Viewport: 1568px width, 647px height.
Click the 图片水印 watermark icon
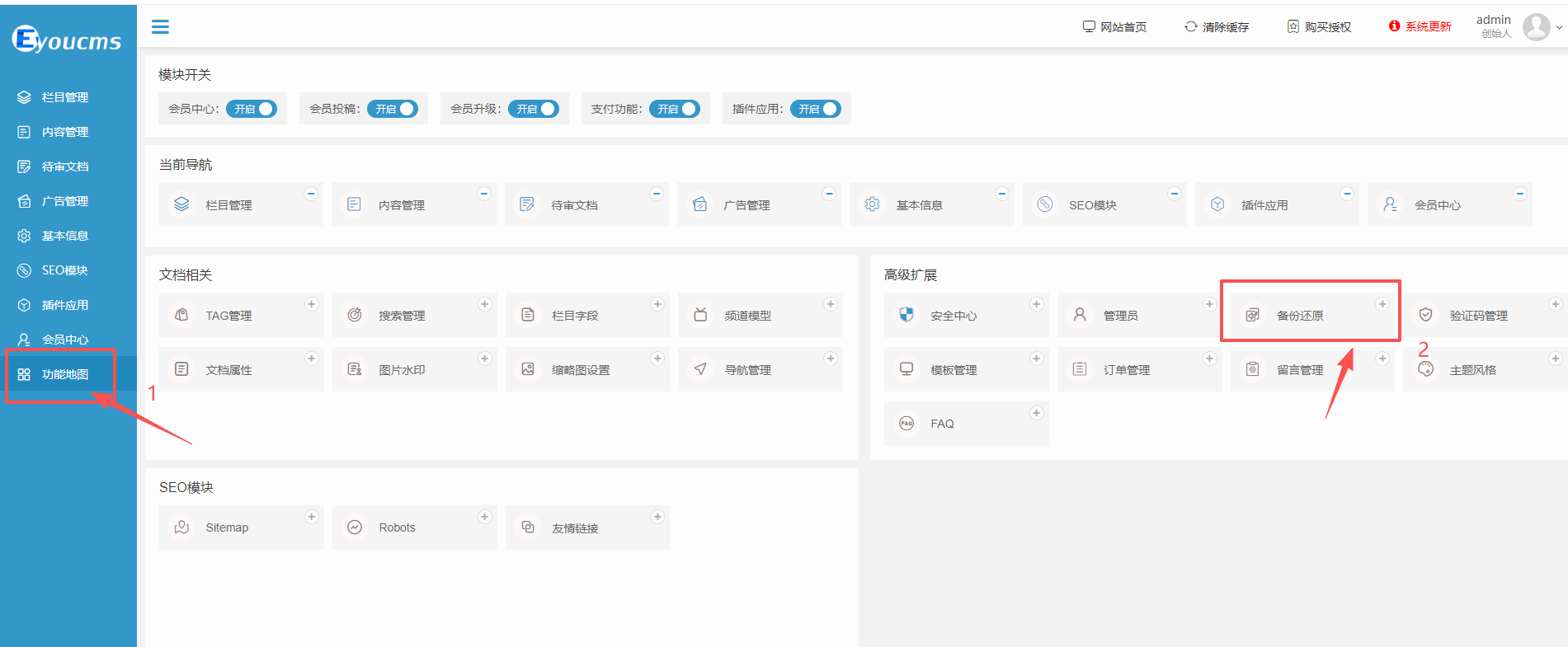355,368
